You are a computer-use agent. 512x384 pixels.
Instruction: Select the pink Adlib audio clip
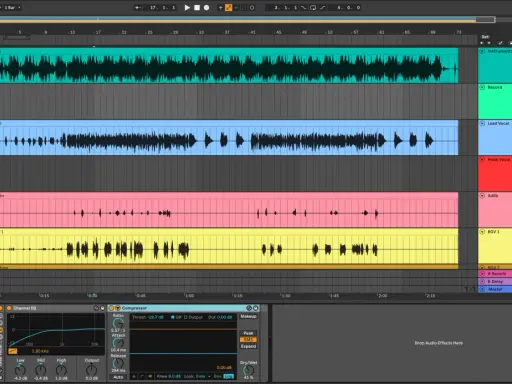(229, 210)
